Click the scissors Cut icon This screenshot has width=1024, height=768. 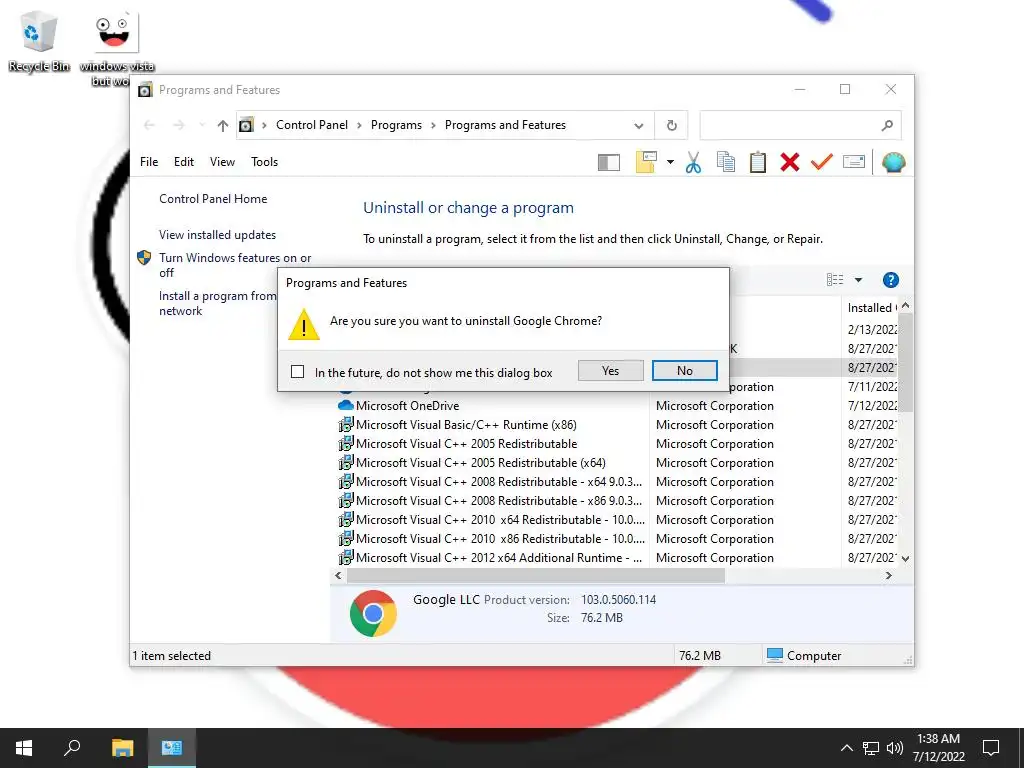(693, 162)
